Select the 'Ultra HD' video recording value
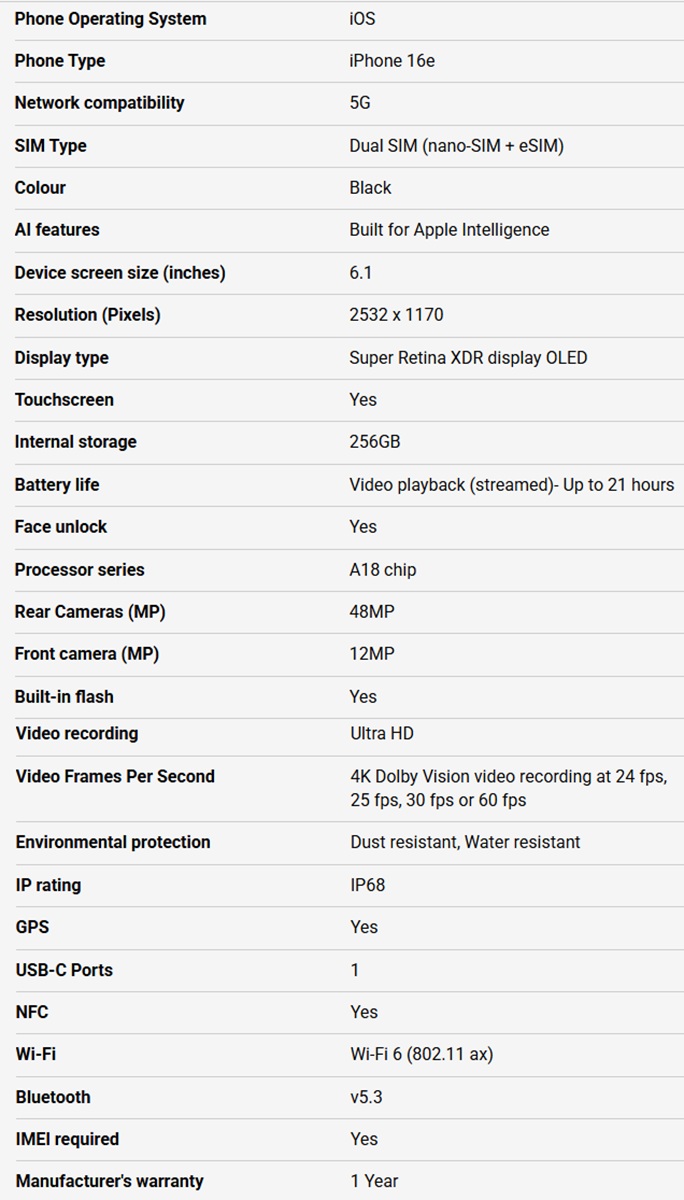 click(382, 734)
